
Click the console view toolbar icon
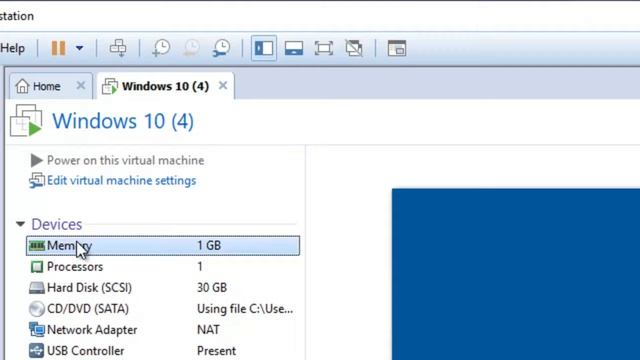397,48
